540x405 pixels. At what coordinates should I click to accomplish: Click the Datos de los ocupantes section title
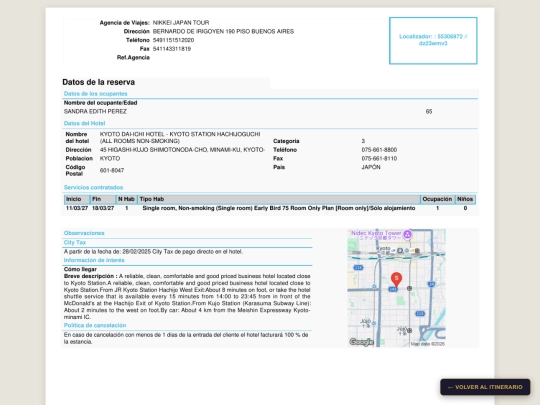click(x=95, y=94)
